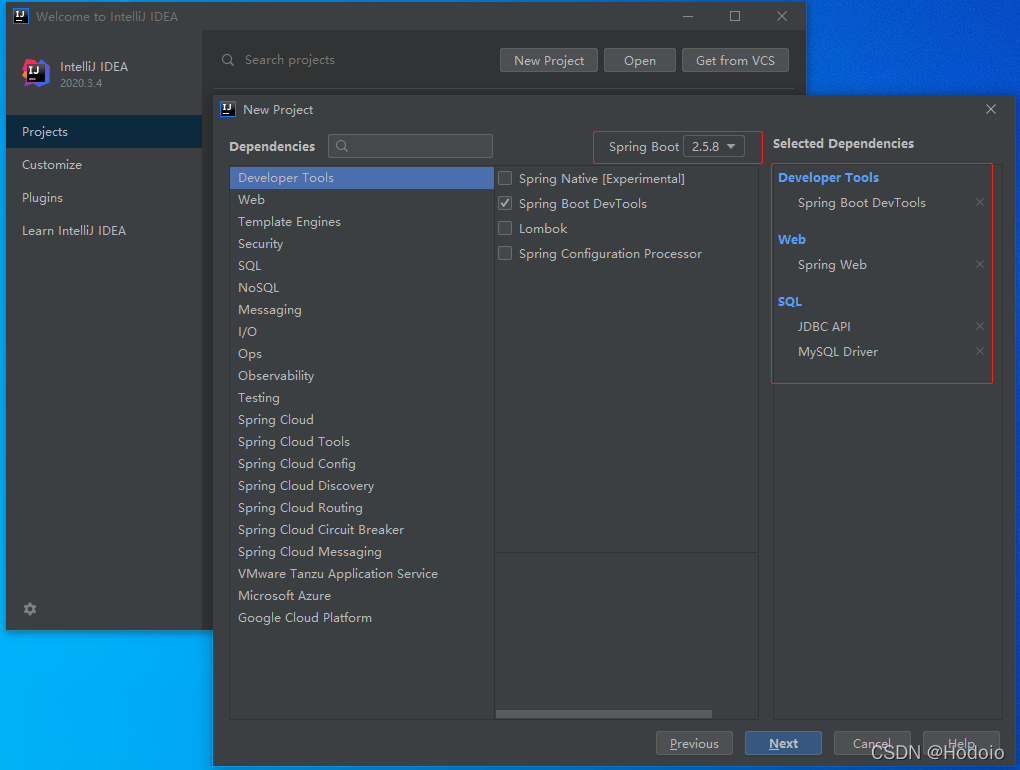The width and height of the screenshot is (1020, 770).
Task: Select Spring Cloud Config category
Action: tap(362, 464)
